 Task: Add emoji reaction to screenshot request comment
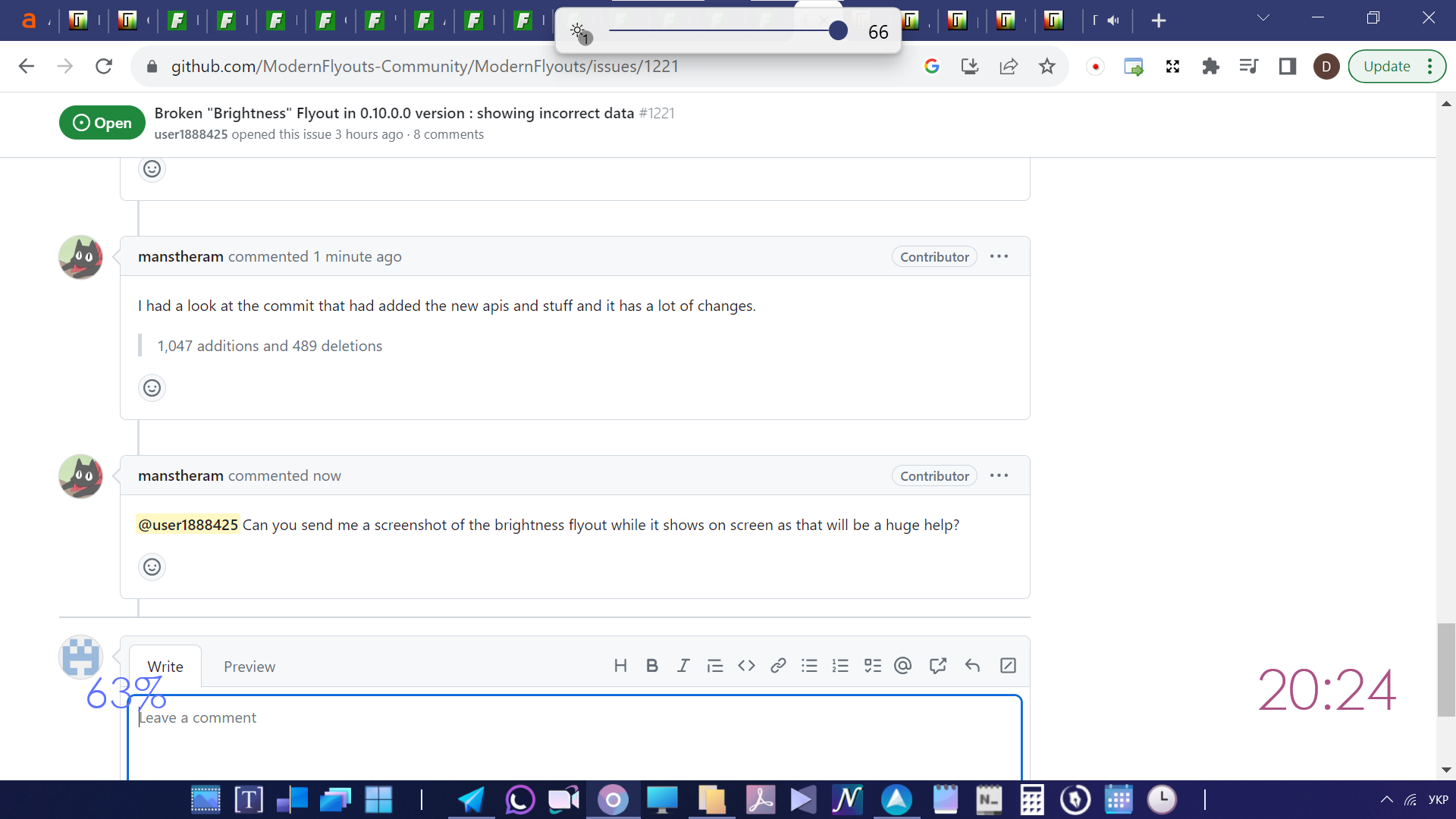(x=152, y=567)
